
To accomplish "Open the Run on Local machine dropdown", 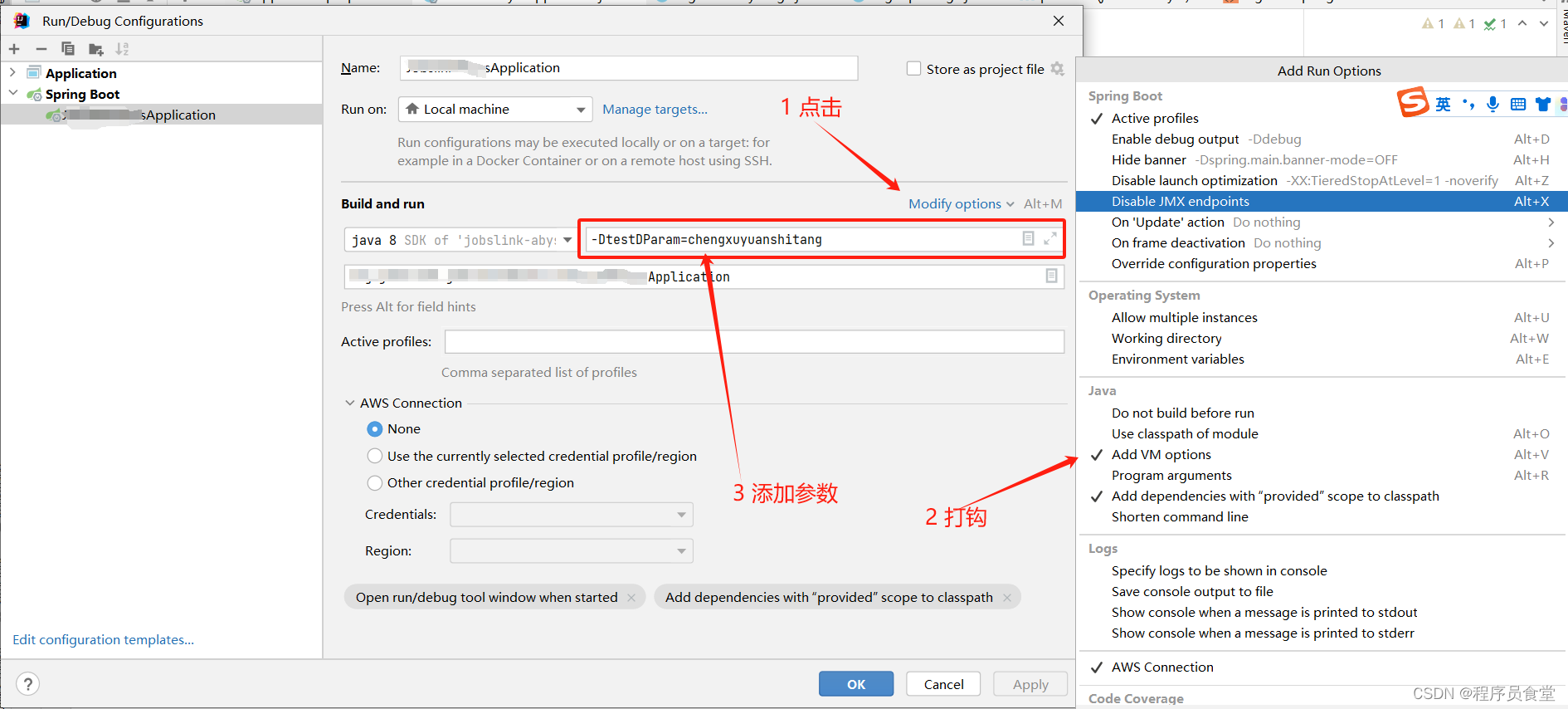I will pyautogui.click(x=495, y=109).
